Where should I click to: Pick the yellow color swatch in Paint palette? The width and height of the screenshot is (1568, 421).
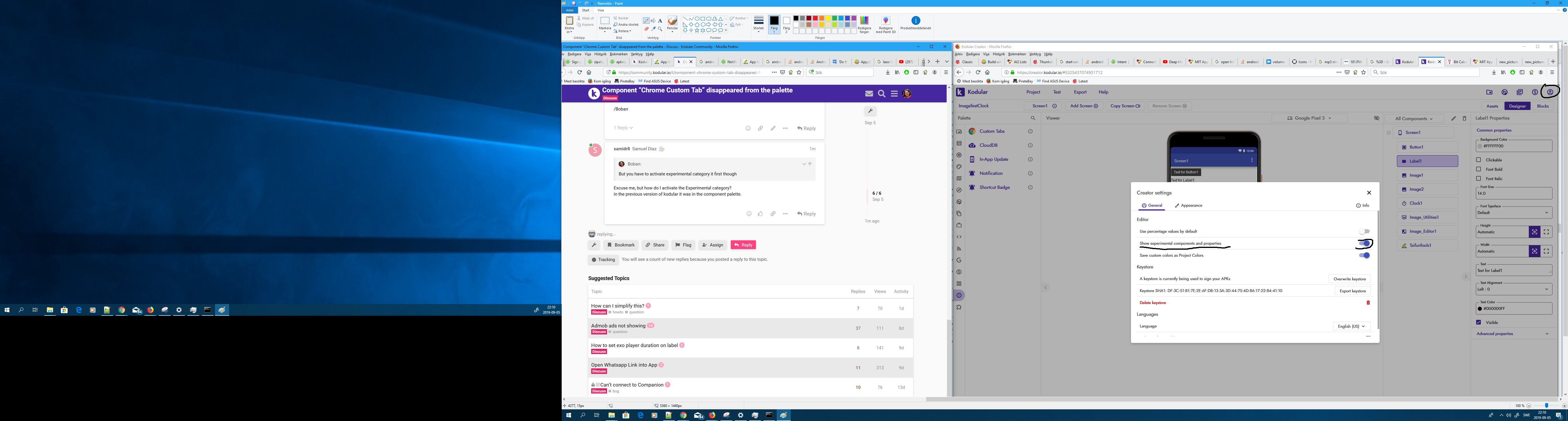click(828, 18)
